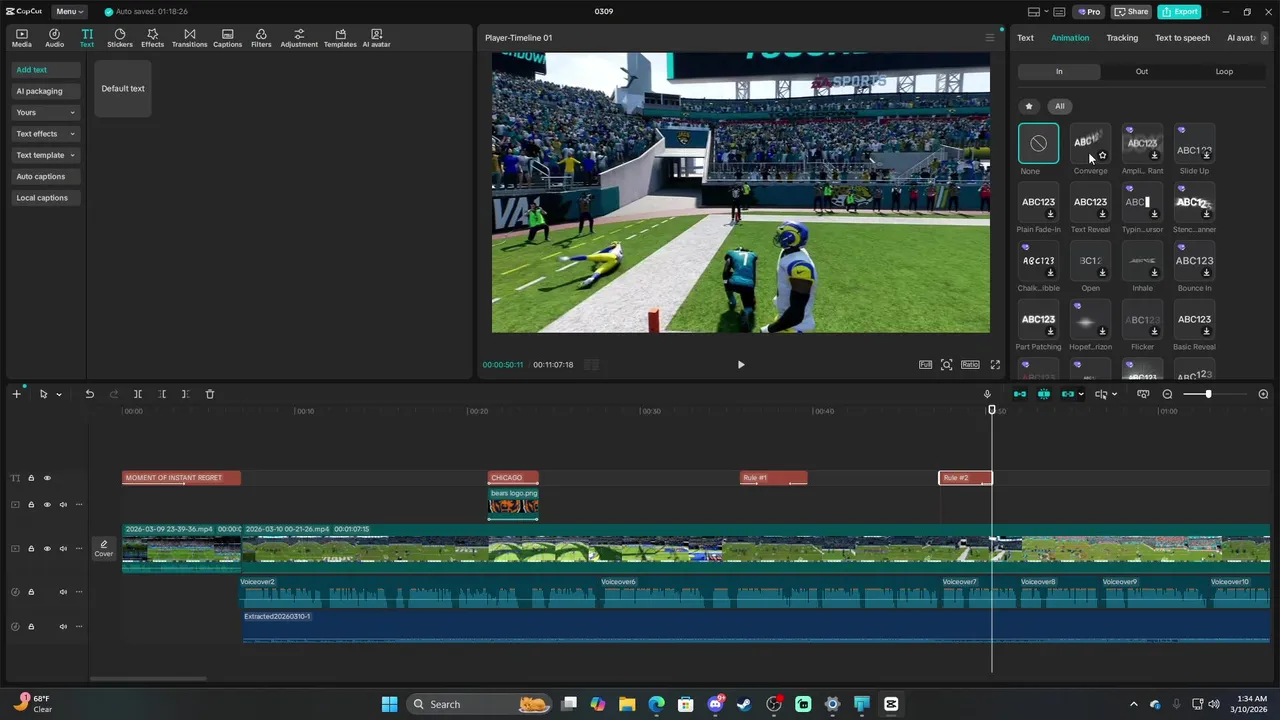Expand the Yours text category

point(46,112)
